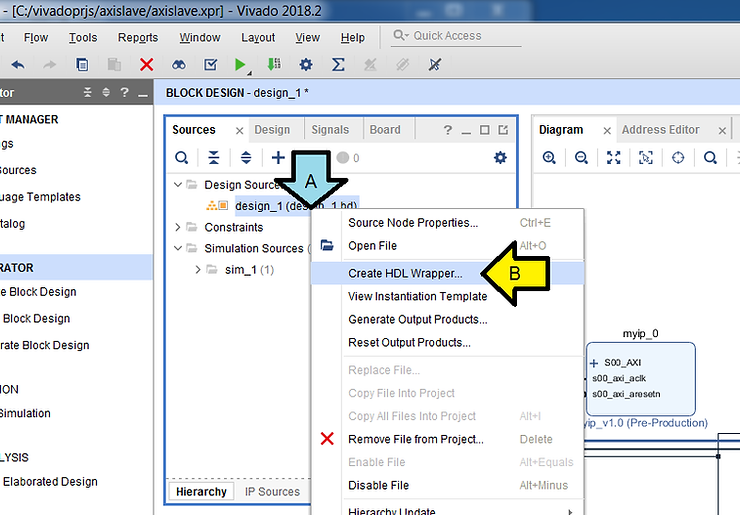The image size is (740, 515).
Task: Open the Tools menu
Action: [83, 37]
